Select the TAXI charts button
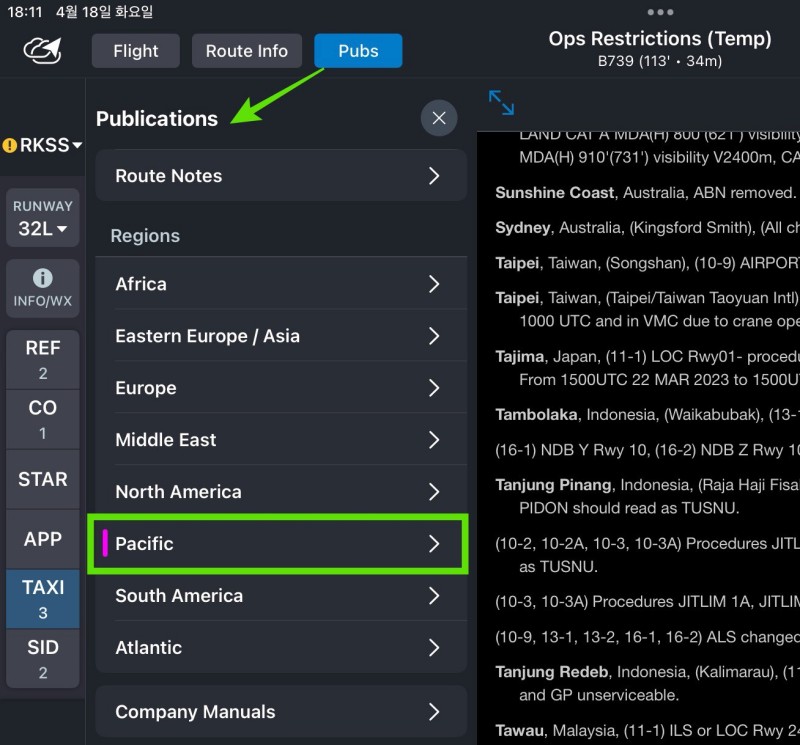This screenshot has width=800, height=745. coord(42,598)
